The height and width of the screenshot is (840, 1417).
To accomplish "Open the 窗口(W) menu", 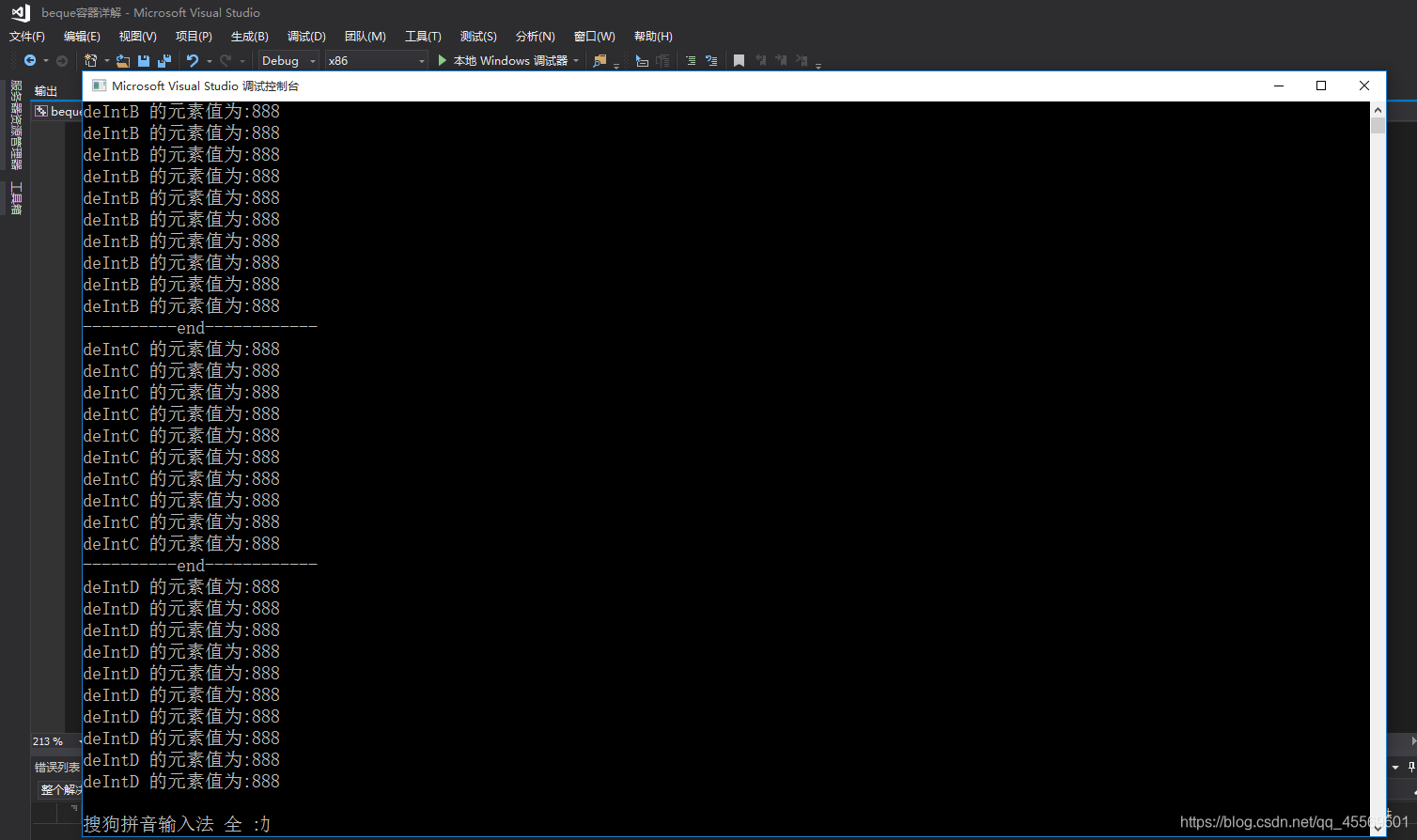I will [x=594, y=37].
